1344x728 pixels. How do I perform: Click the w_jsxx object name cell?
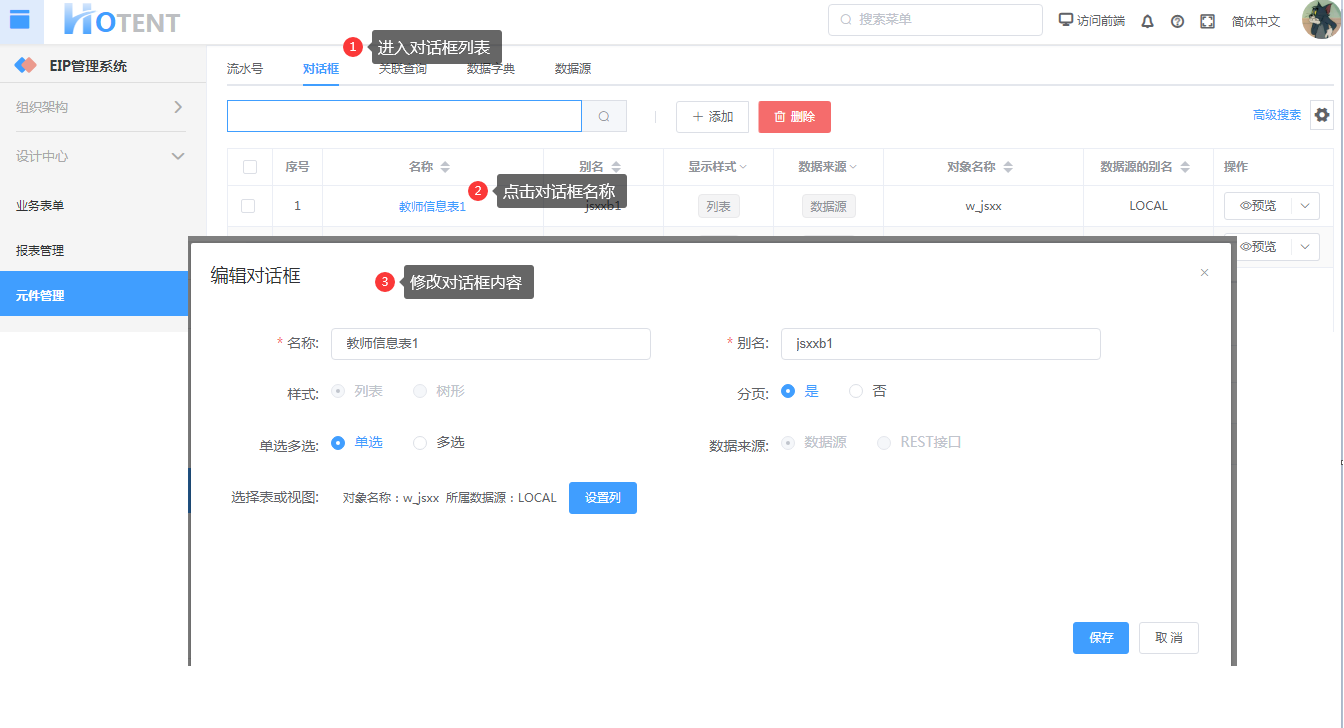(983, 206)
